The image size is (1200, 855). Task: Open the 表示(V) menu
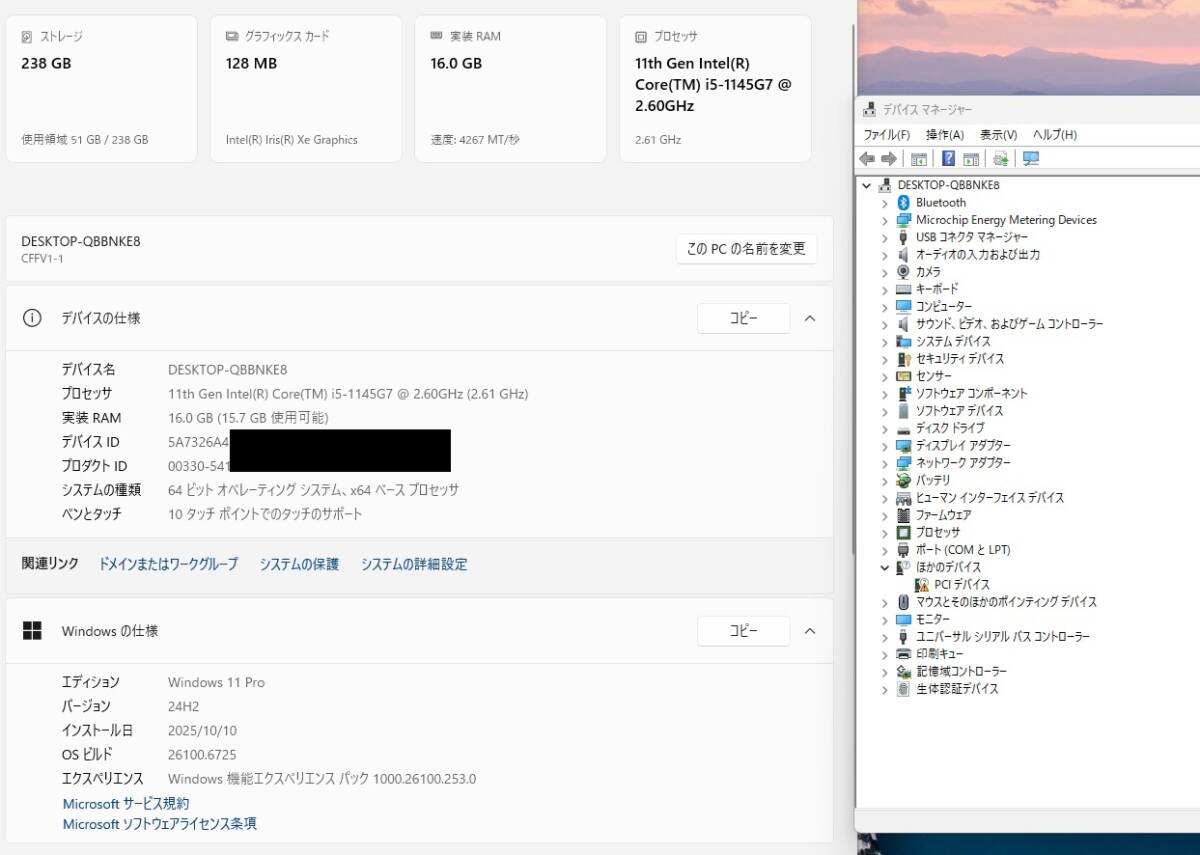pos(998,134)
